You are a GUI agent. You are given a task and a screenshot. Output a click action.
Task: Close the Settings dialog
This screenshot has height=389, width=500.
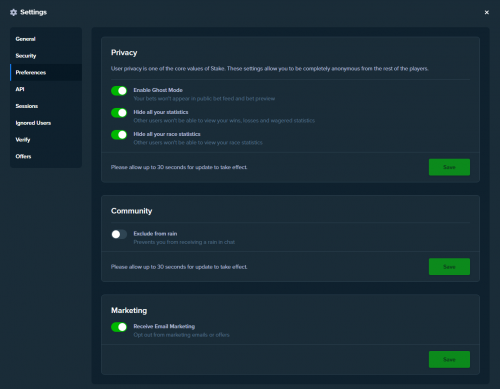[x=486, y=12]
